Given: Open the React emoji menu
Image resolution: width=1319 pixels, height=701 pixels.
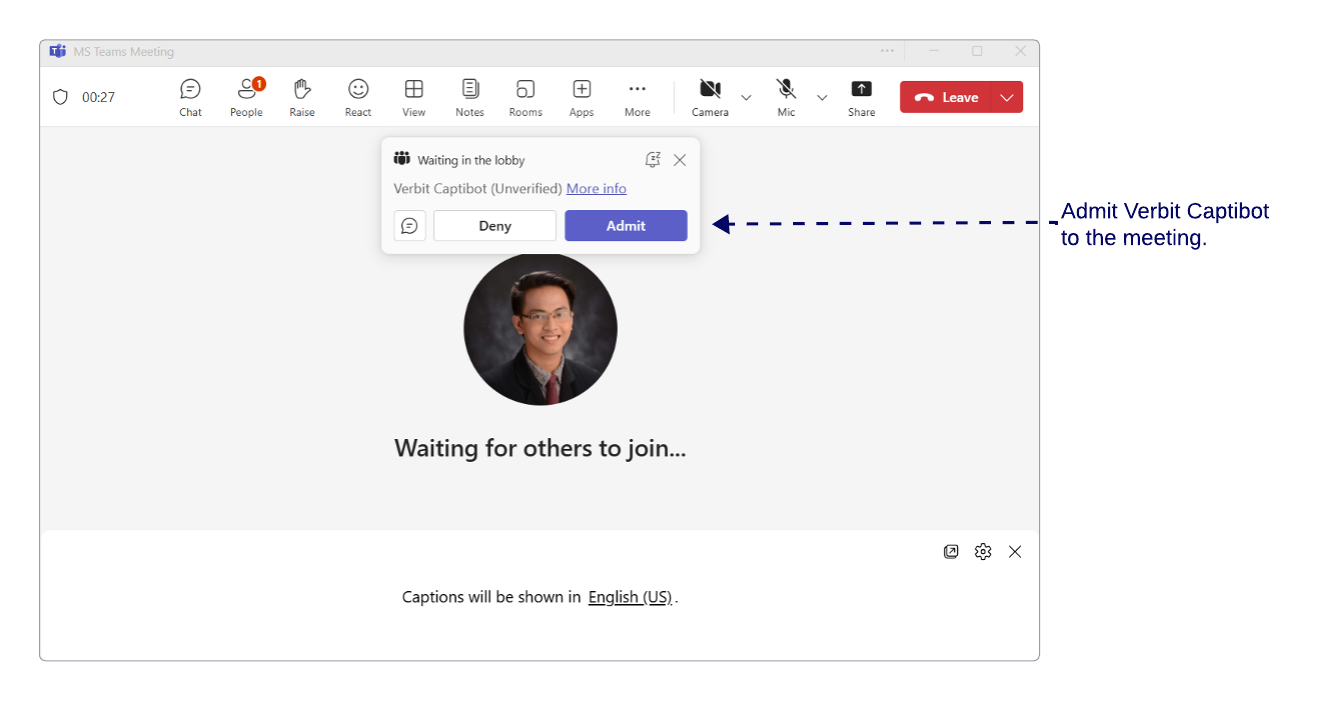Looking at the screenshot, I should (x=358, y=97).
